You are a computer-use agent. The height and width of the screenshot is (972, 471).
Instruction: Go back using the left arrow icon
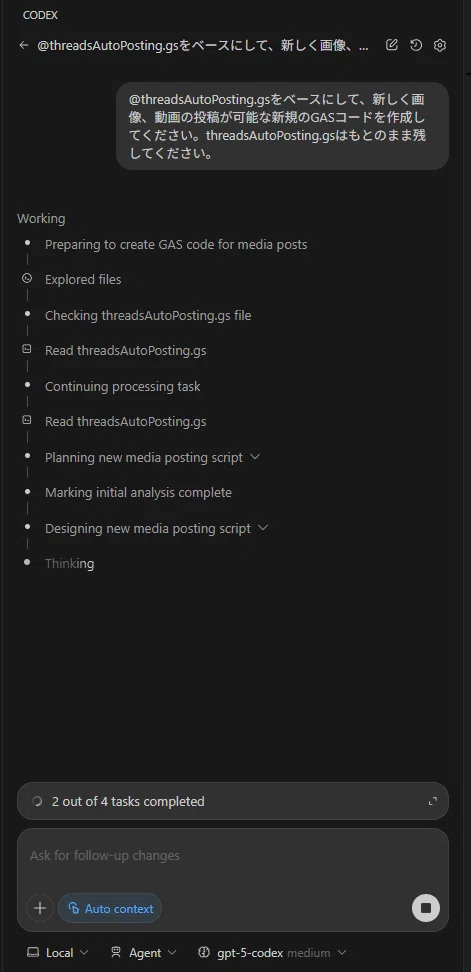(24, 45)
